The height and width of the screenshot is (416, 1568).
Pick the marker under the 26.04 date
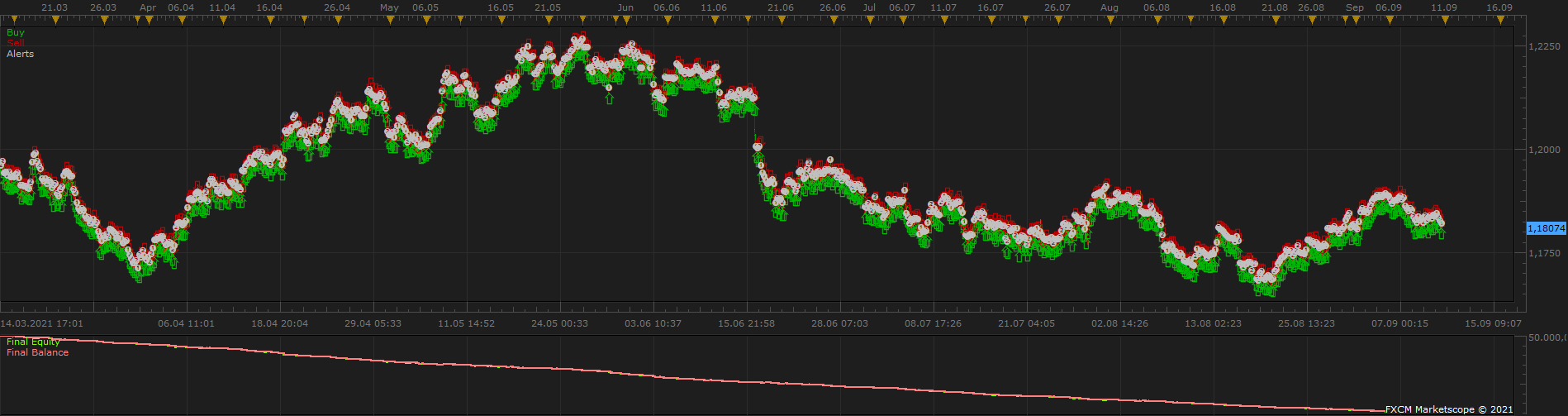click(337, 20)
